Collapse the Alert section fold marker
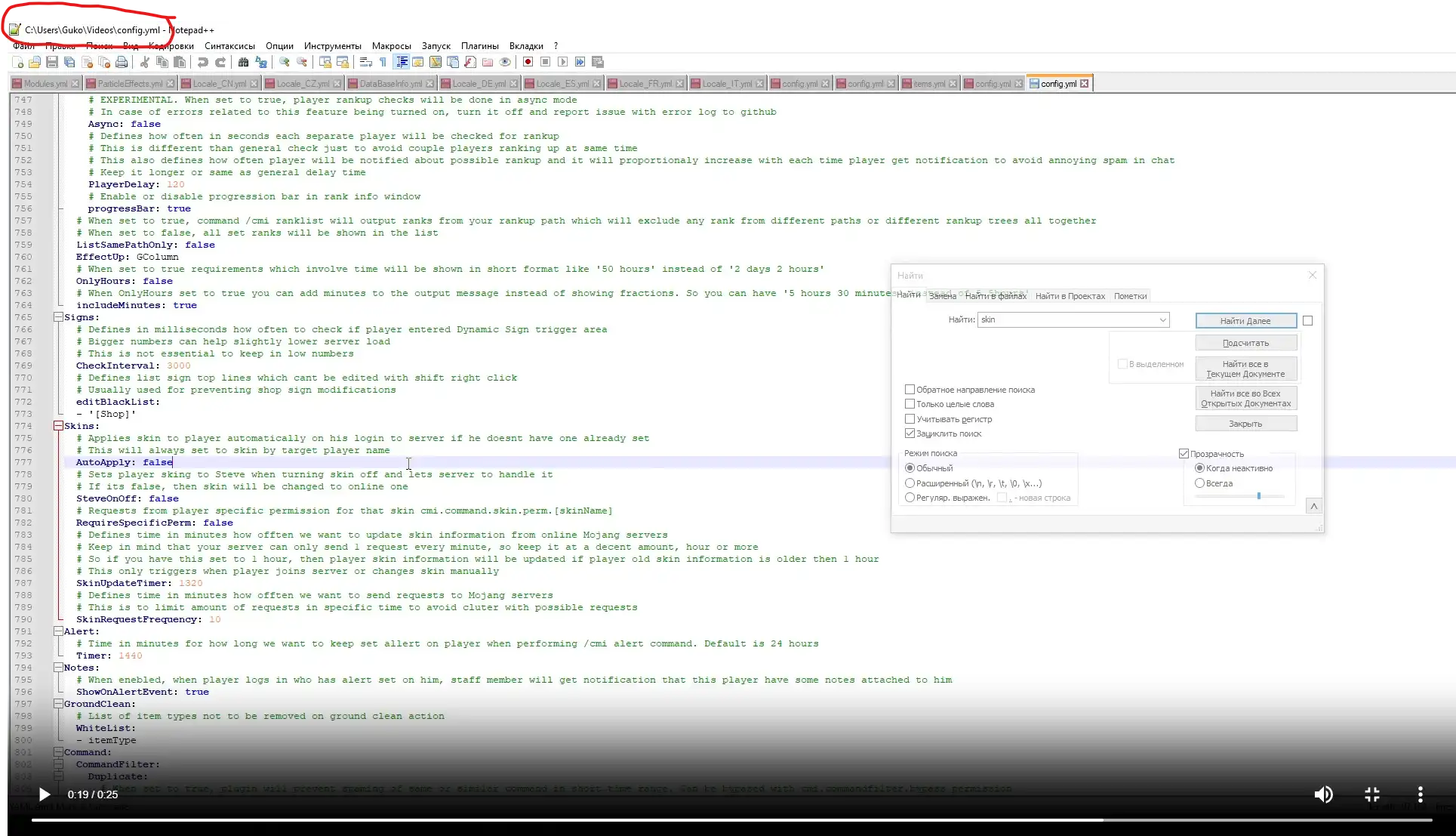Image resolution: width=1456 pixels, height=836 pixels. pos(58,631)
